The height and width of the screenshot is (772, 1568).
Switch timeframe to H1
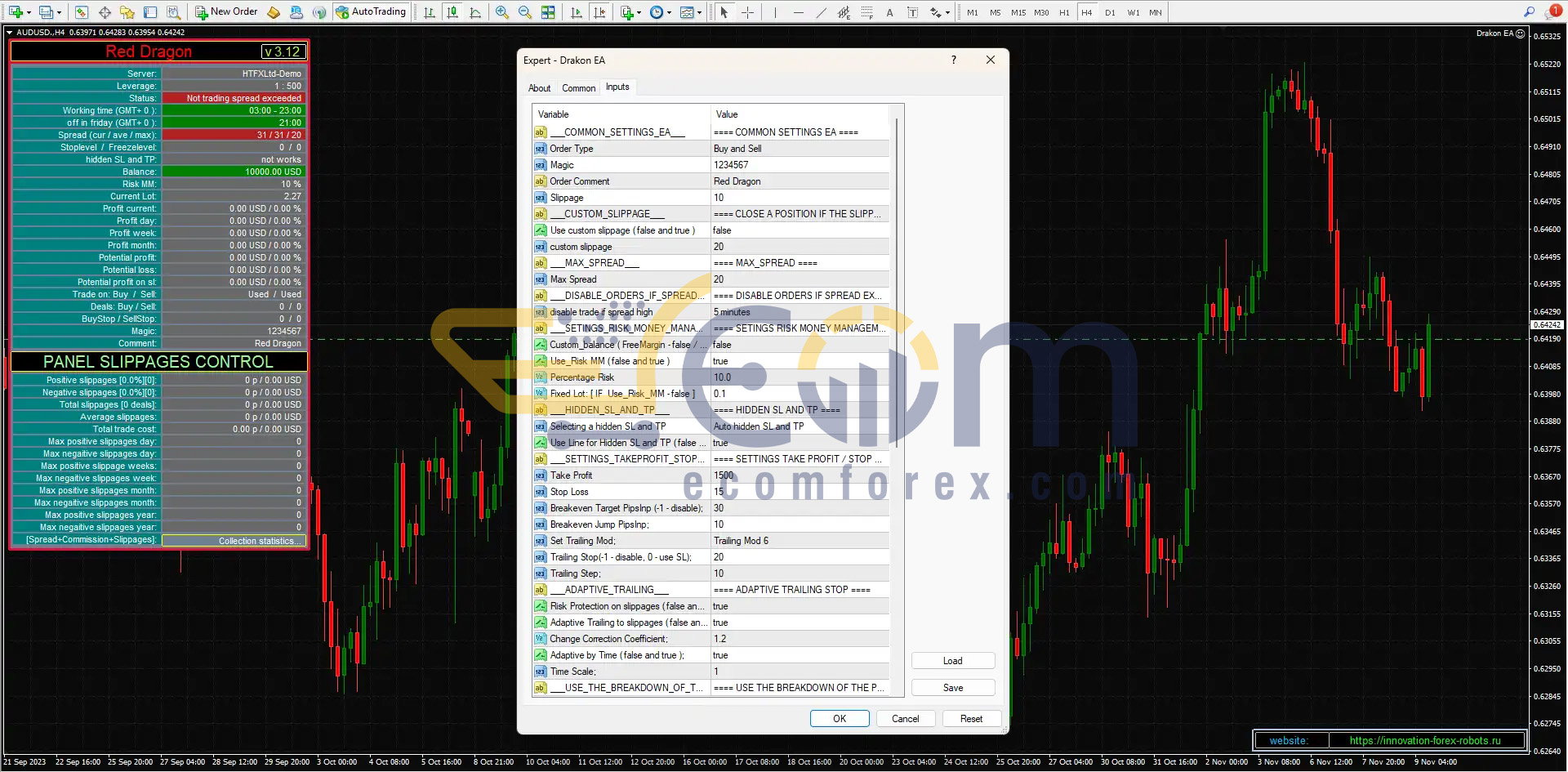click(1064, 12)
